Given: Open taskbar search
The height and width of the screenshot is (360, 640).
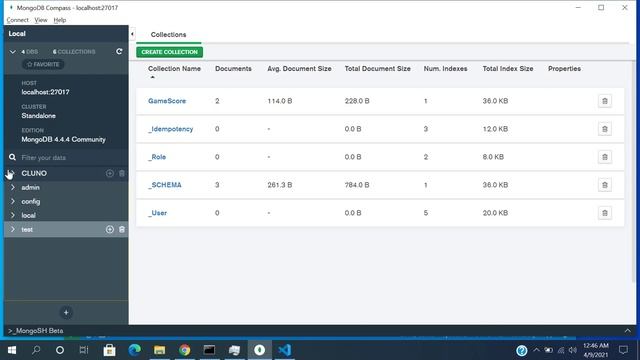Looking at the screenshot, I should [36, 350].
